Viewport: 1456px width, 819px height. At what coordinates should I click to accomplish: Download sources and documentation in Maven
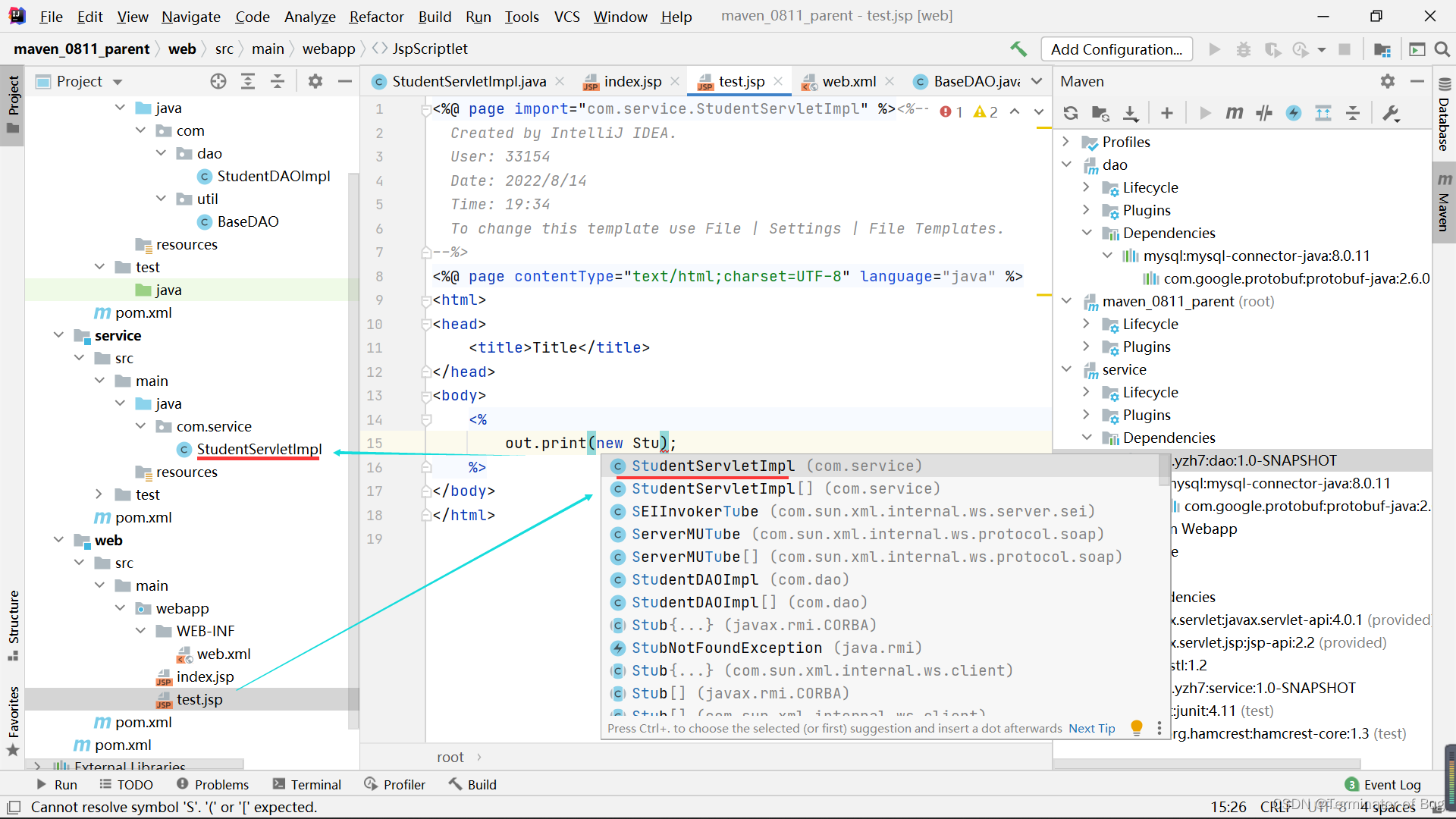(x=1131, y=113)
